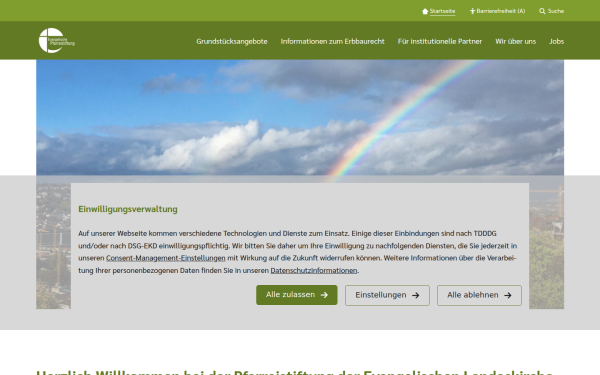Accept all with Alle zulassen button
This screenshot has width=600, height=375.
coord(297,295)
